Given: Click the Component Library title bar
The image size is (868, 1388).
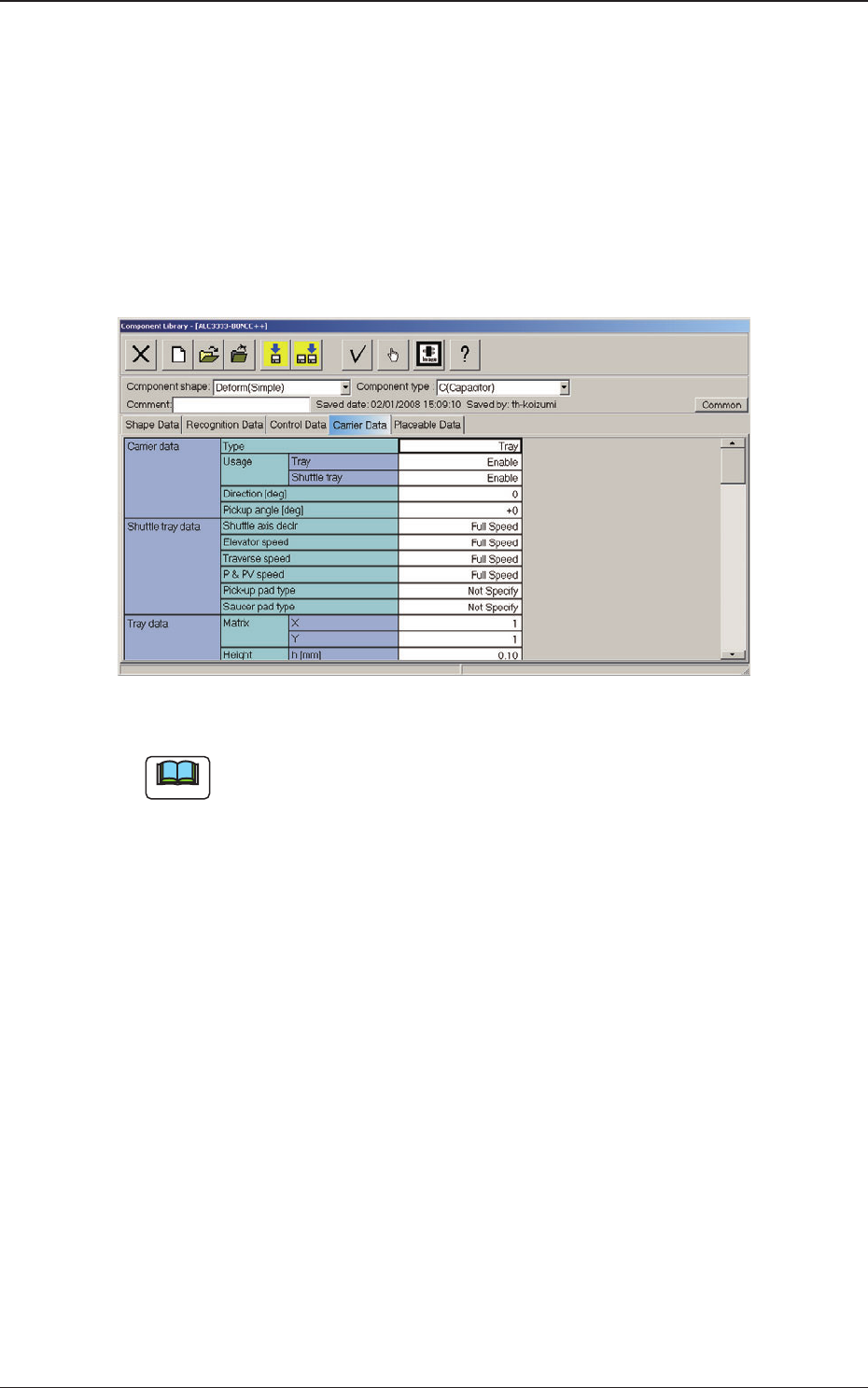Looking at the screenshot, I should click(x=434, y=326).
